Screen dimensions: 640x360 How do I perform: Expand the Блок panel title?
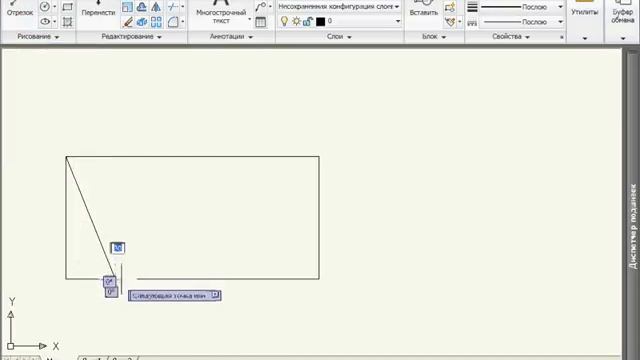pos(434,37)
